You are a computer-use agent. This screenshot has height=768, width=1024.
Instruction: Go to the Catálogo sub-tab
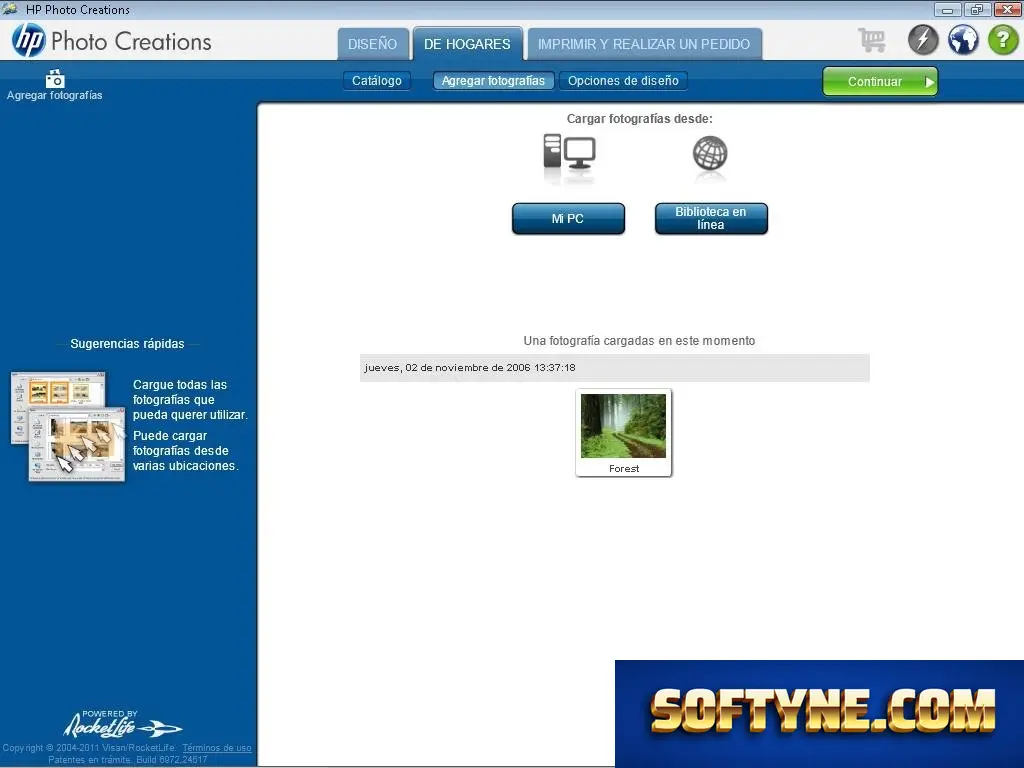(x=377, y=81)
